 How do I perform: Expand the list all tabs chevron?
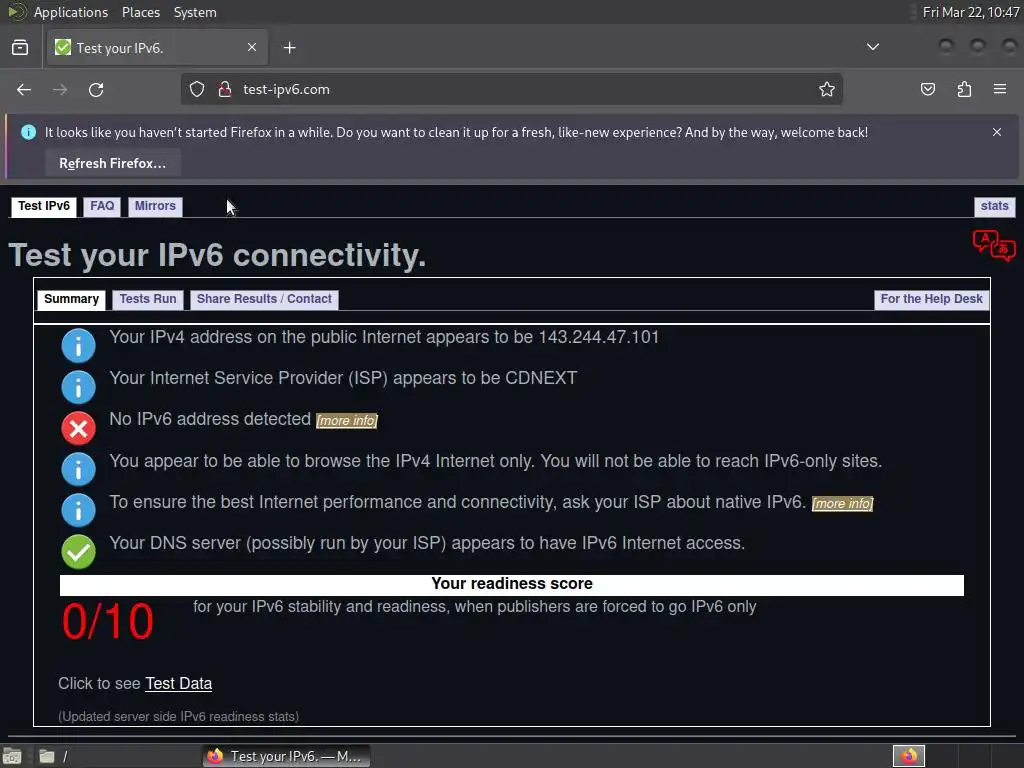point(872,47)
